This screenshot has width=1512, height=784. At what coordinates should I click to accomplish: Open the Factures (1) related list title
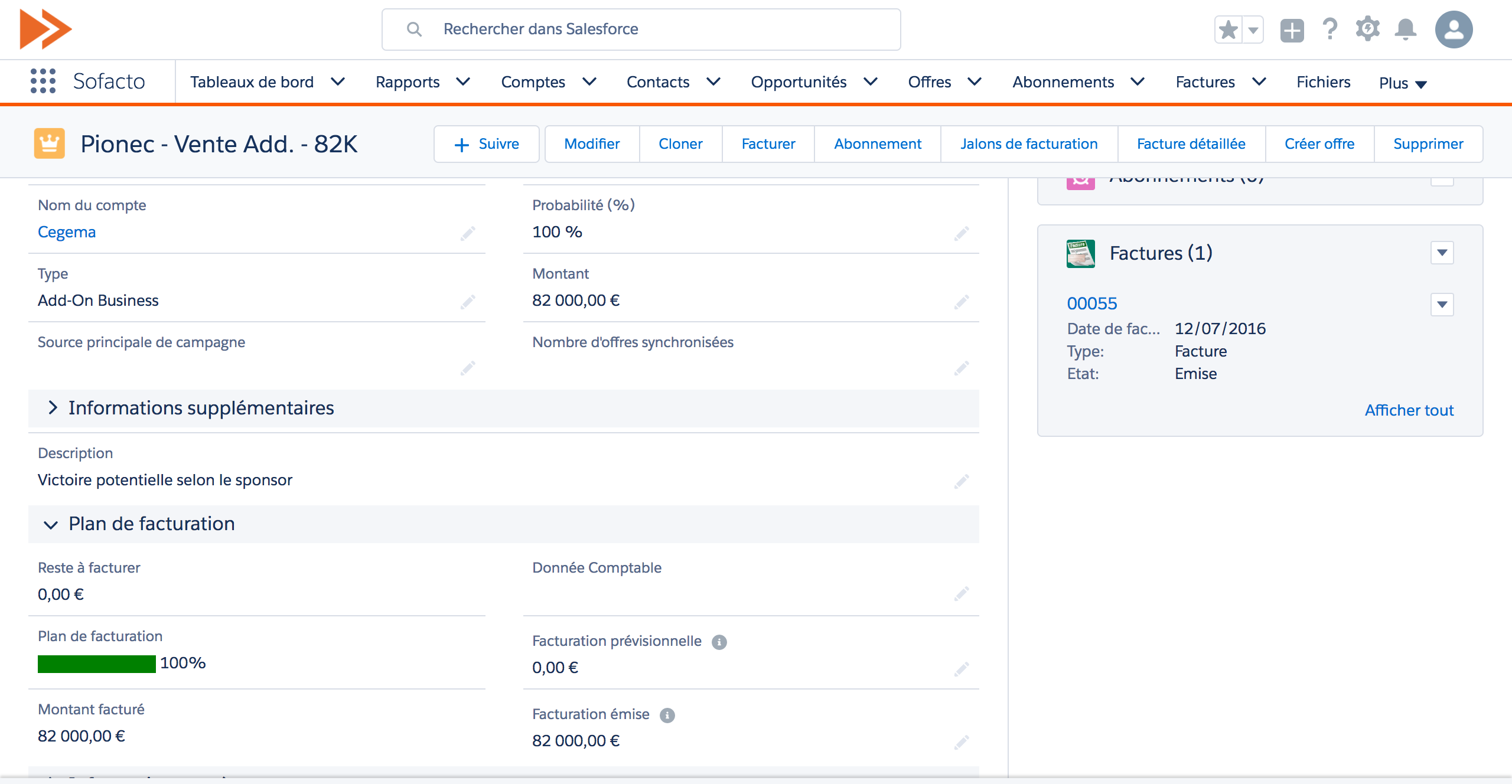(1161, 253)
